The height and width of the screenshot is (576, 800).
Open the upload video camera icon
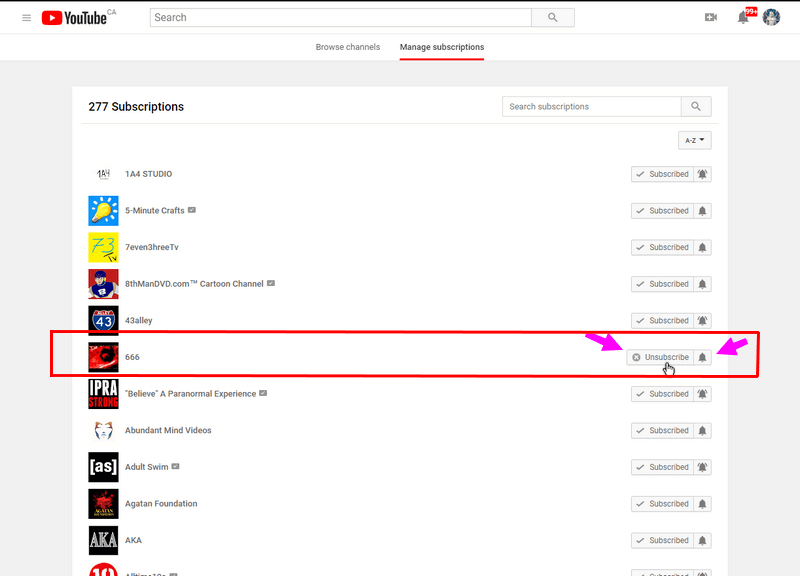point(711,17)
